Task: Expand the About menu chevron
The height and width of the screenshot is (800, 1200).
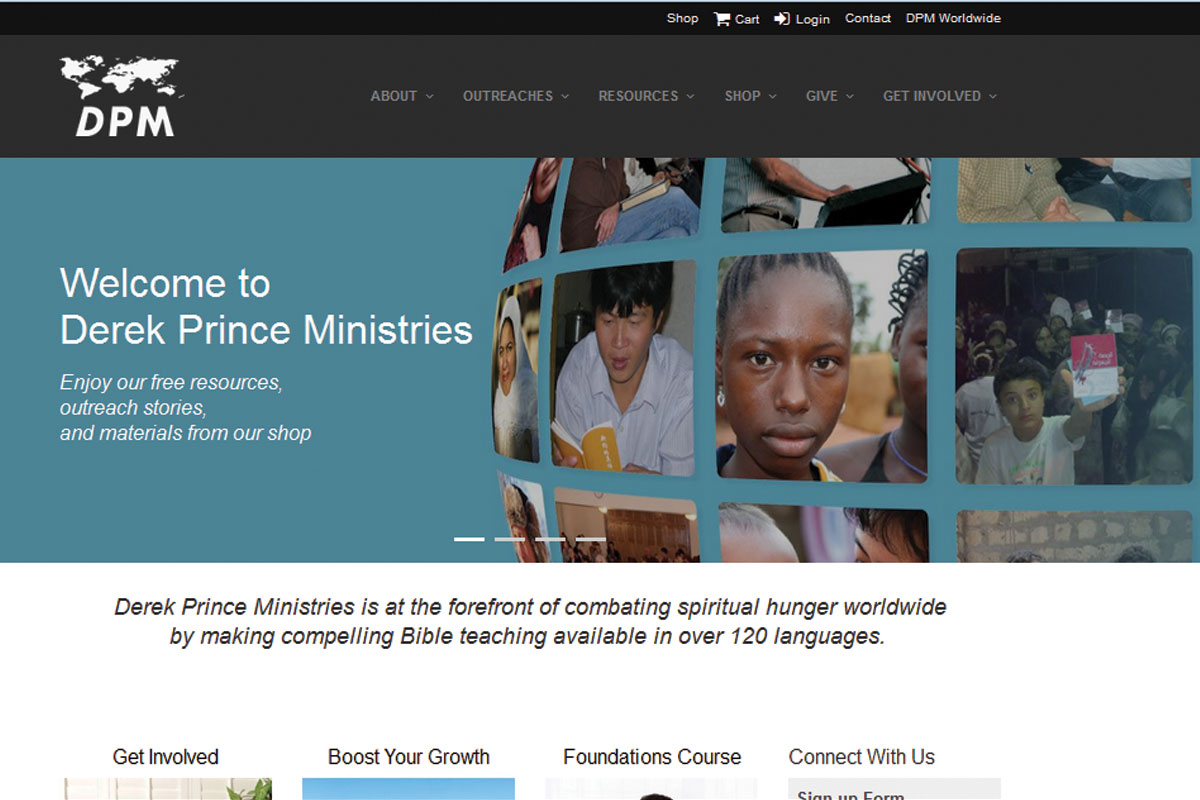Action: pos(430,96)
